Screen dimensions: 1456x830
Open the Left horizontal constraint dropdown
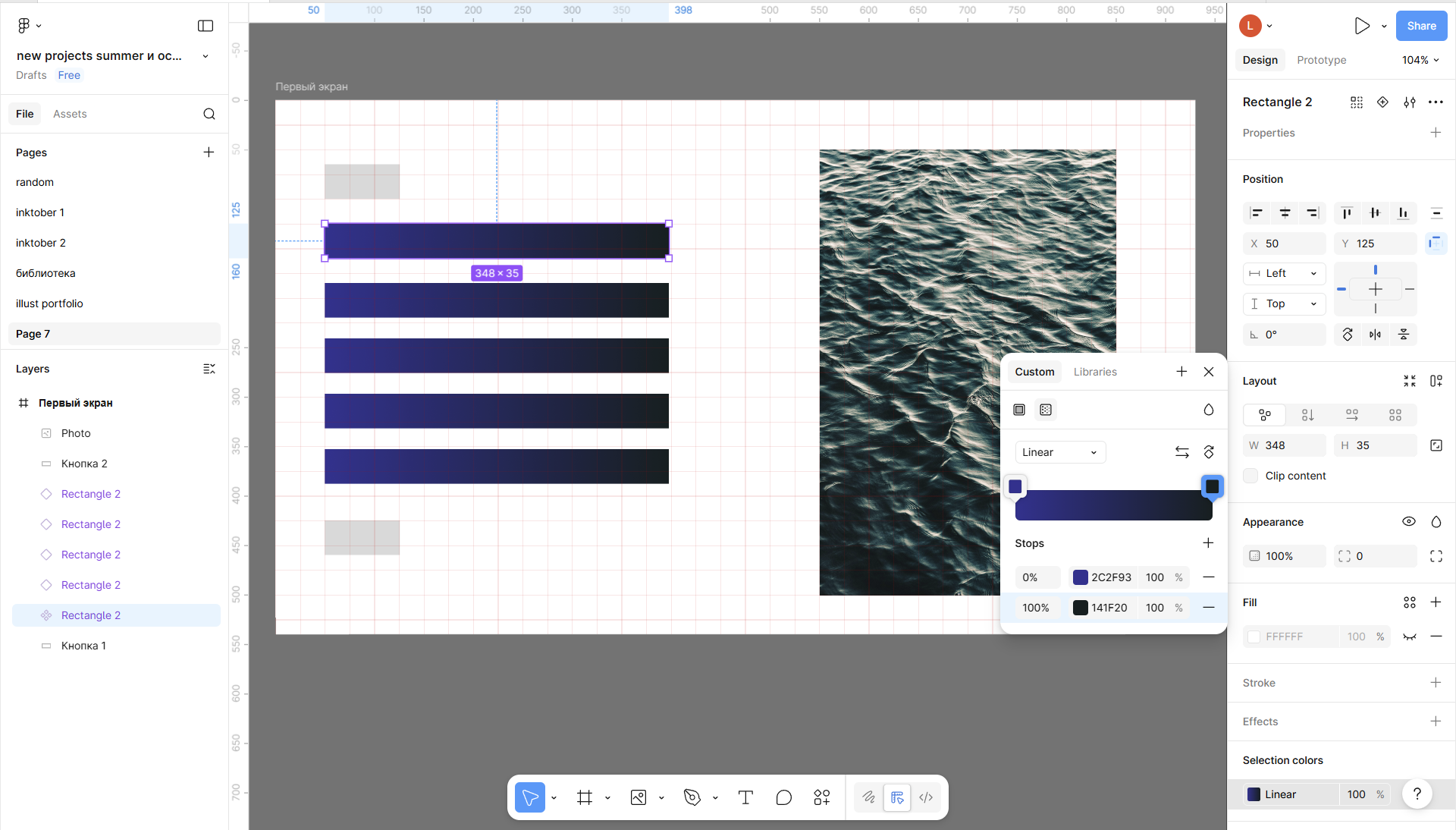click(x=1284, y=273)
